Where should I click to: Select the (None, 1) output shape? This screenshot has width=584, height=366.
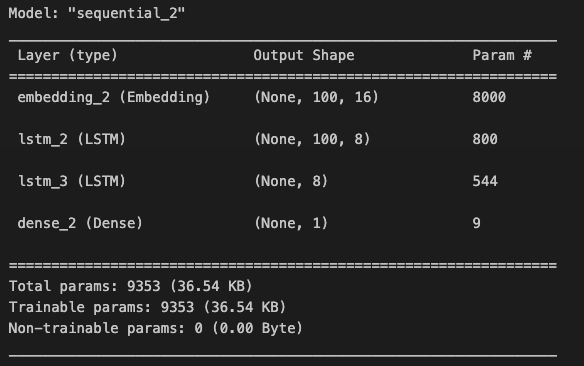click(291, 223)
